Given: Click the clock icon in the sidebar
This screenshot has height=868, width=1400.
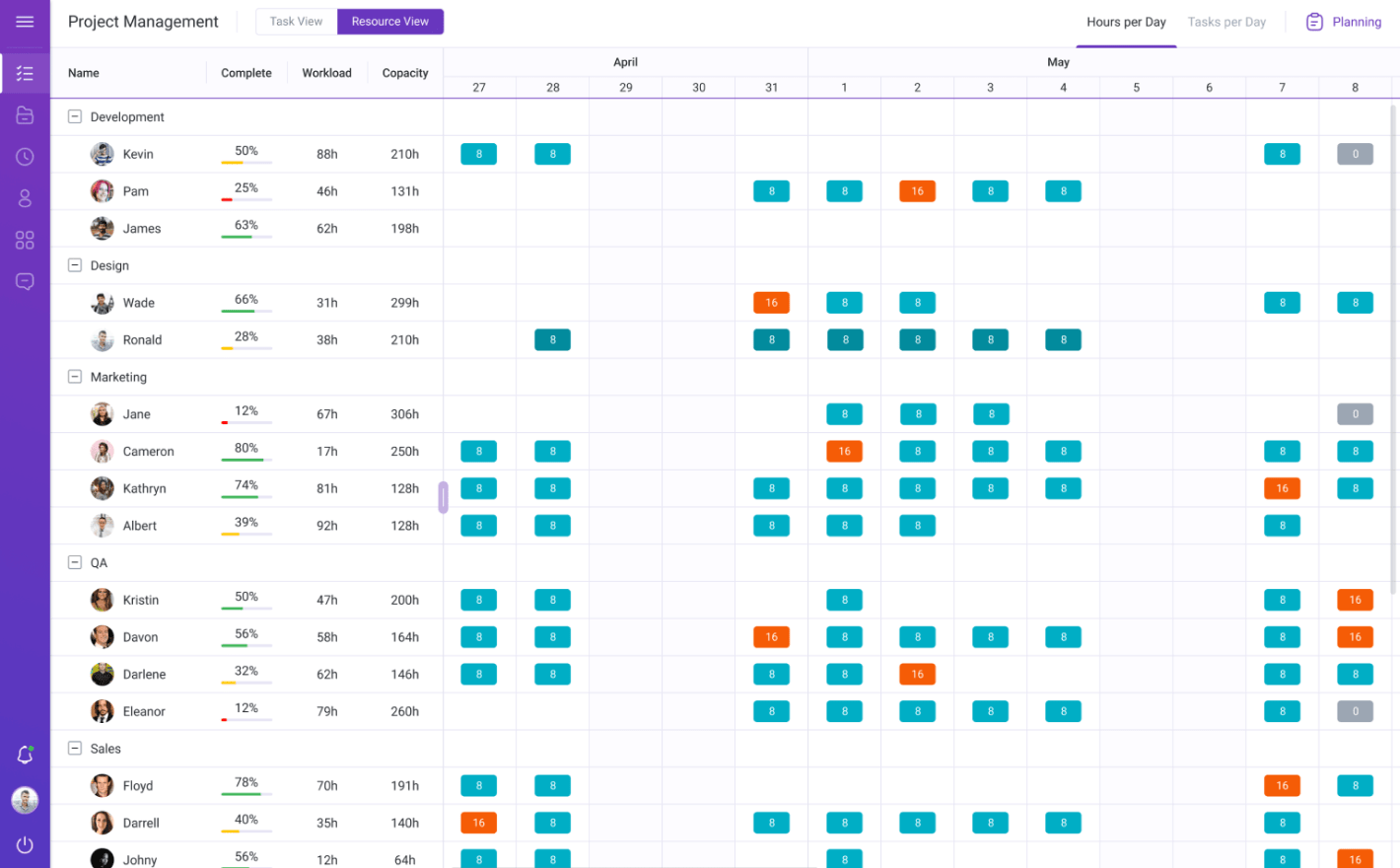Looking at the screenshot, I should tap(25, 156).
